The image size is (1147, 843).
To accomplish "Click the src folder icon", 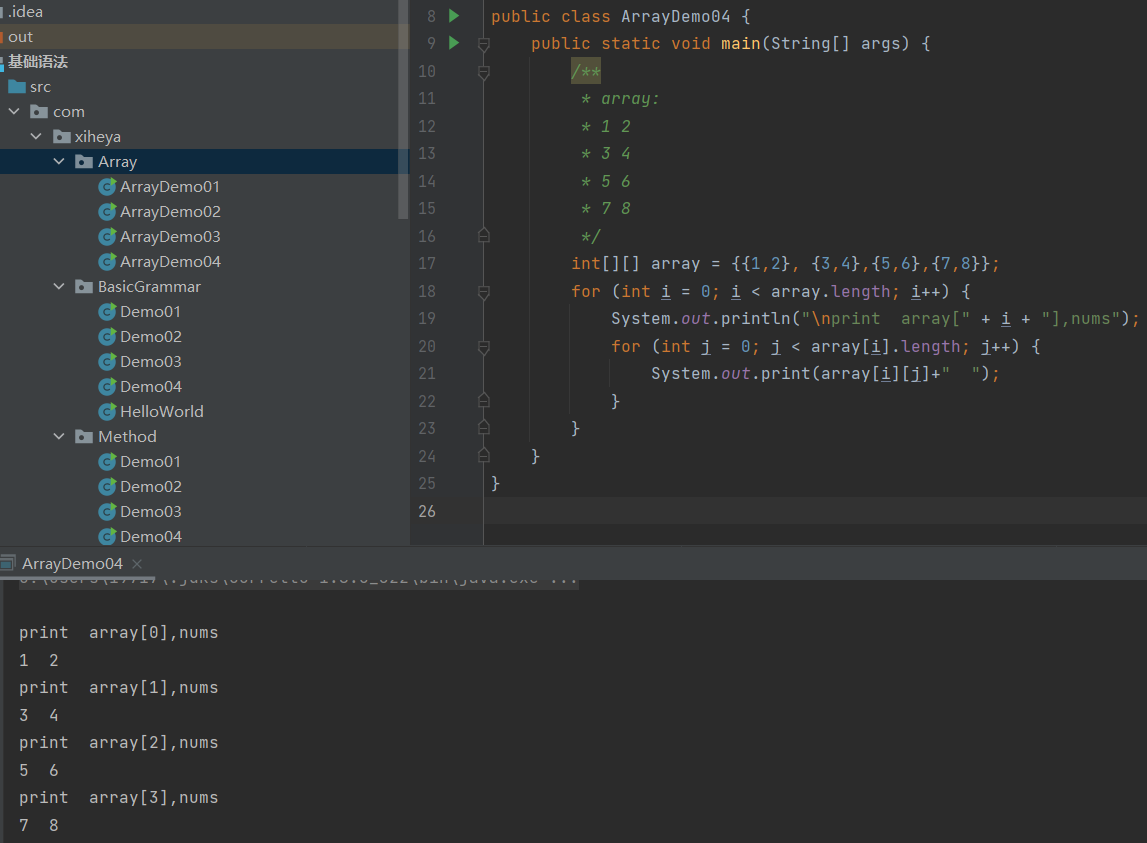I will [x=17, y=87].
